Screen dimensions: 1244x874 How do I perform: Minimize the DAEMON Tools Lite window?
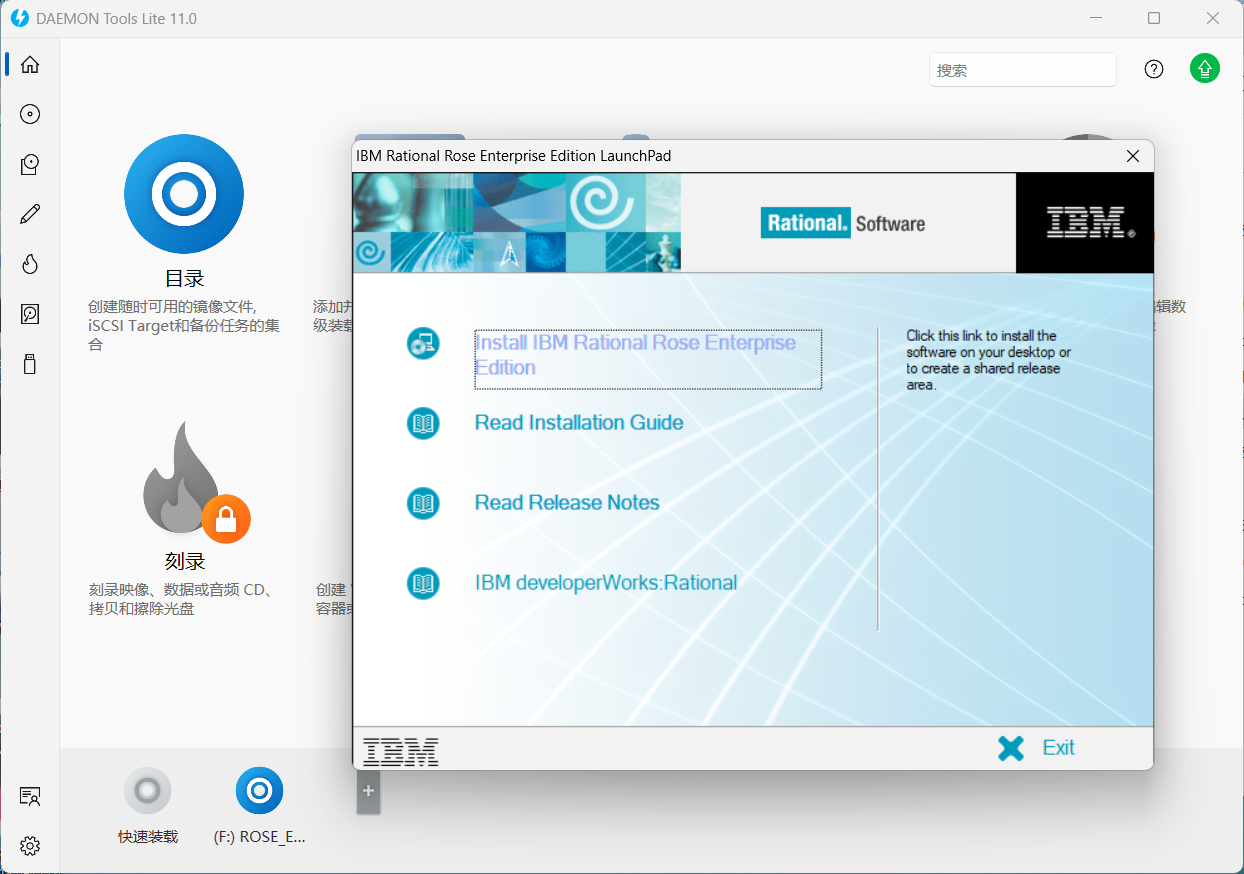coord(1095,18)
